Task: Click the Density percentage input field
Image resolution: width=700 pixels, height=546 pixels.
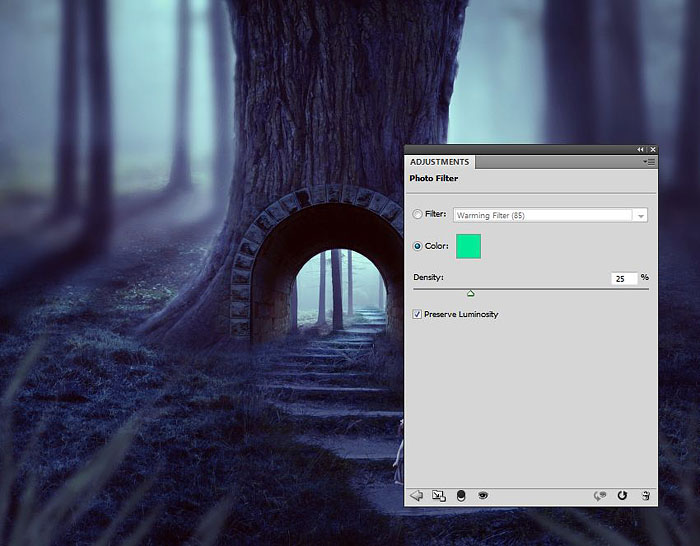Action: (x=624, y=278)
